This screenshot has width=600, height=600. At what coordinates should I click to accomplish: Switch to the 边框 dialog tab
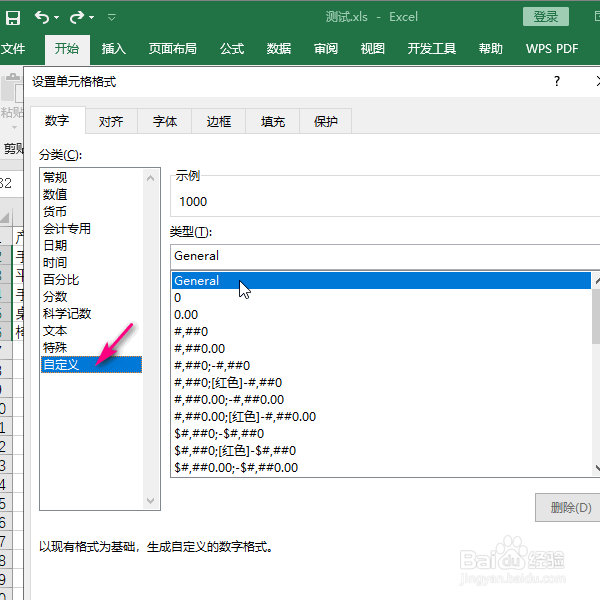219,122
